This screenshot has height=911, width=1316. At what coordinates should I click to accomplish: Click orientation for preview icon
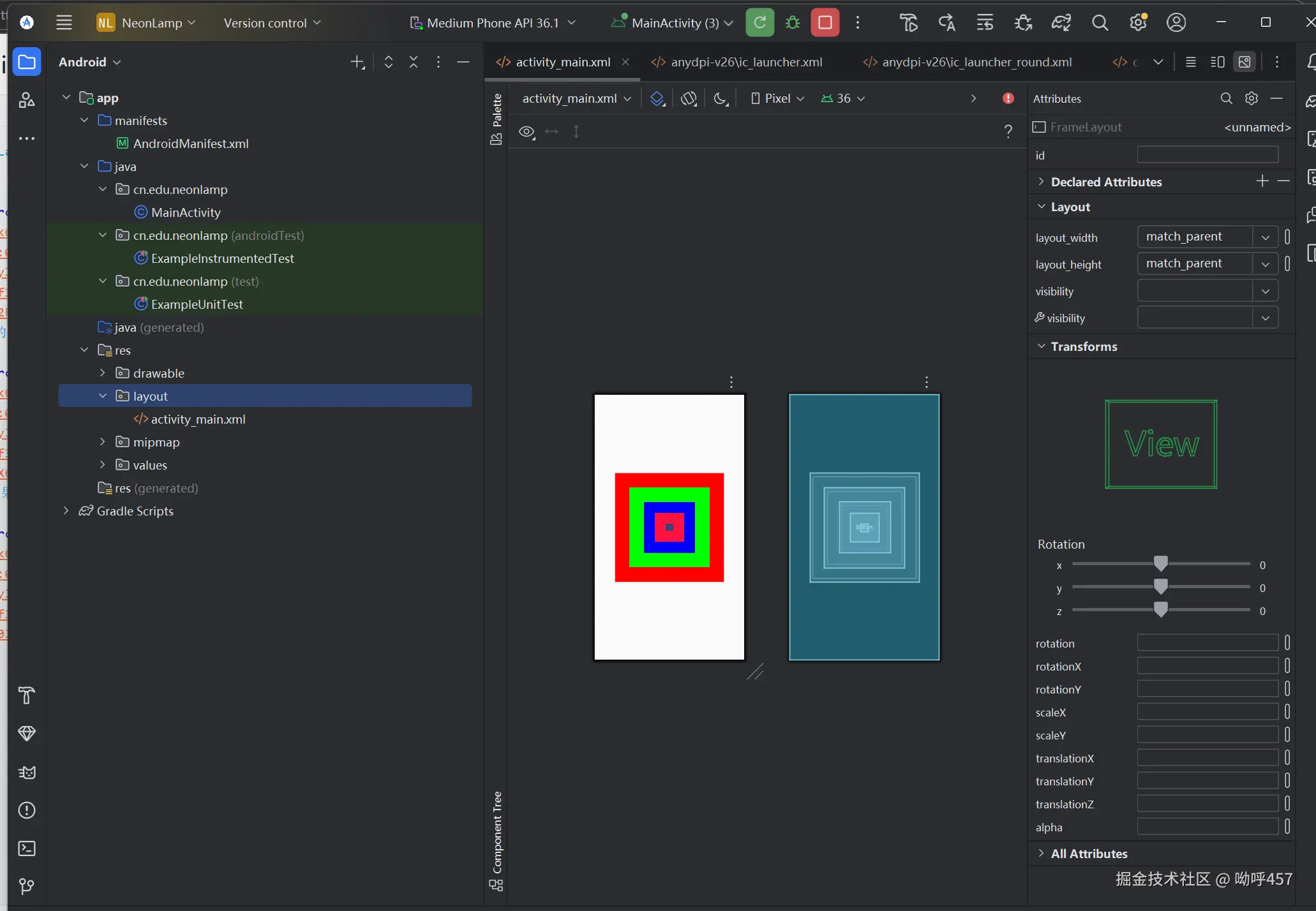click(x=689, y=98)
